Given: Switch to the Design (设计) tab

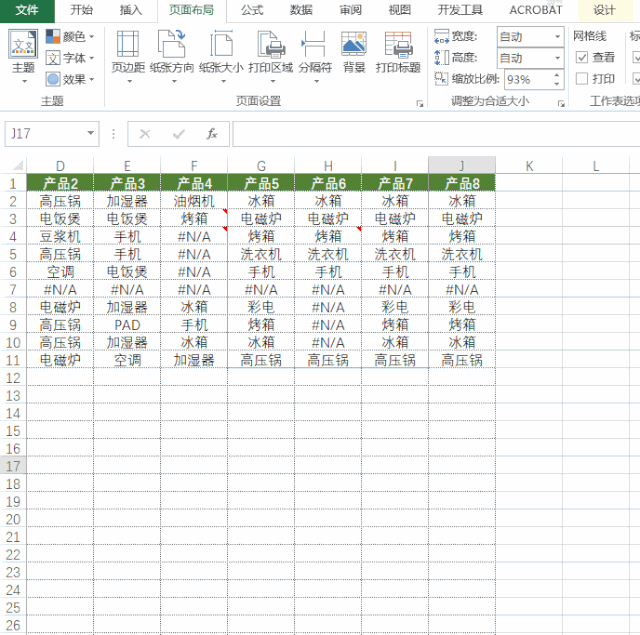Looking at the screenshot, I should tap(604, 10).
